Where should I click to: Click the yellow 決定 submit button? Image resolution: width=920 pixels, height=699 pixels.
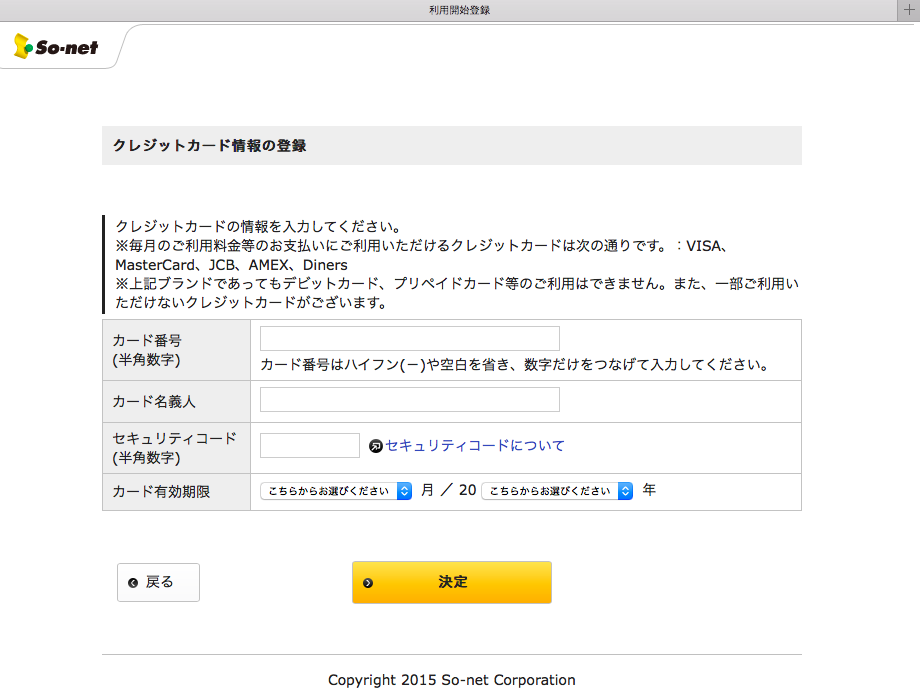(x=452, y=582)
